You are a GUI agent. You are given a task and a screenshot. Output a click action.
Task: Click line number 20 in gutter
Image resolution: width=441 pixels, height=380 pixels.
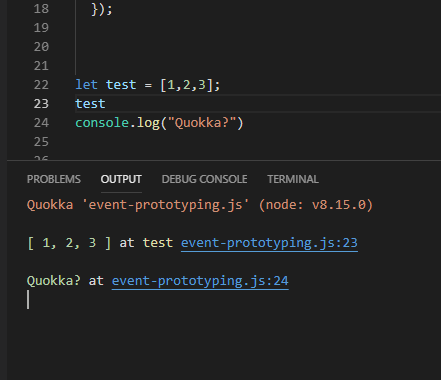[41, 47]
